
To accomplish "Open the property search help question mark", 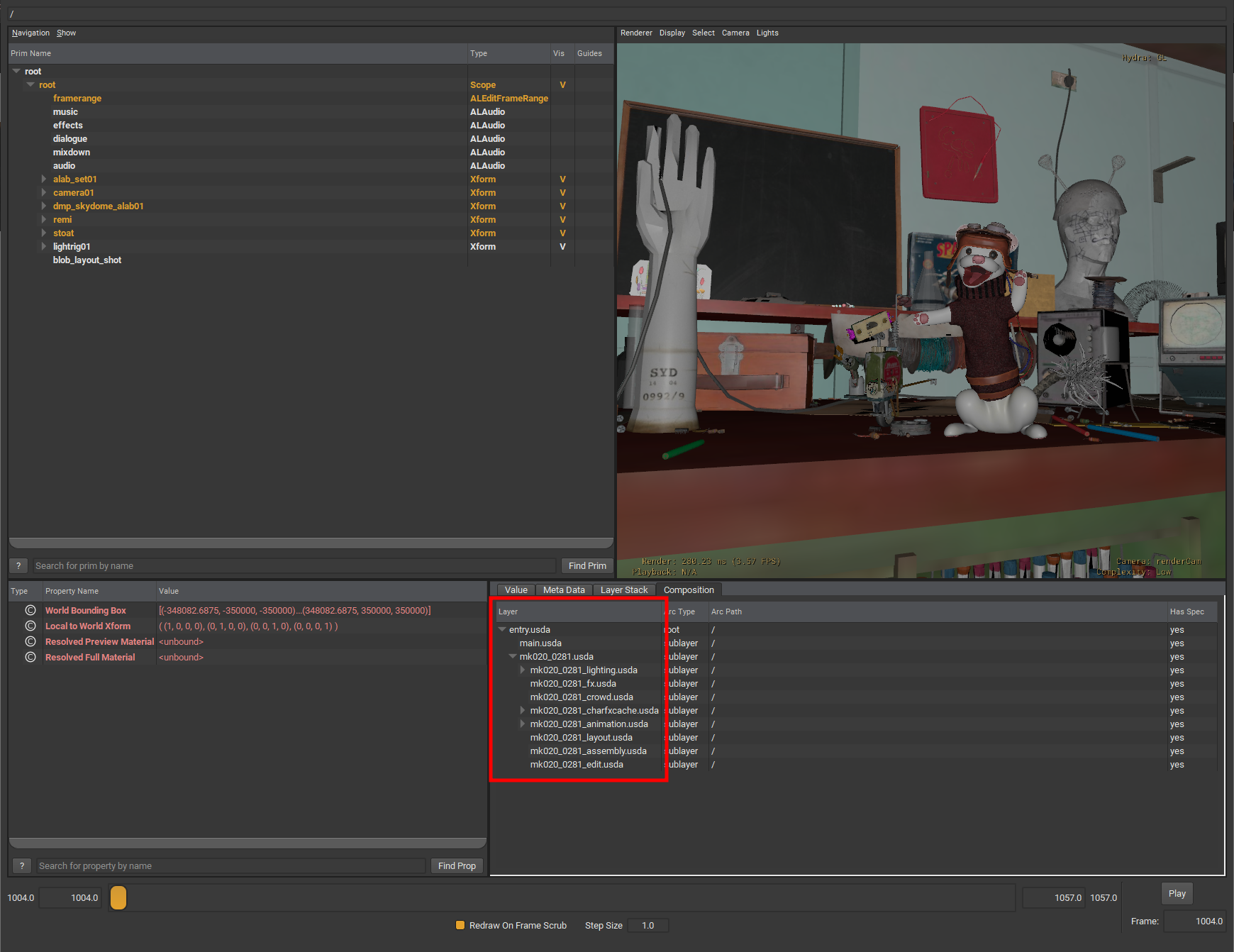I will pos(22,865).
